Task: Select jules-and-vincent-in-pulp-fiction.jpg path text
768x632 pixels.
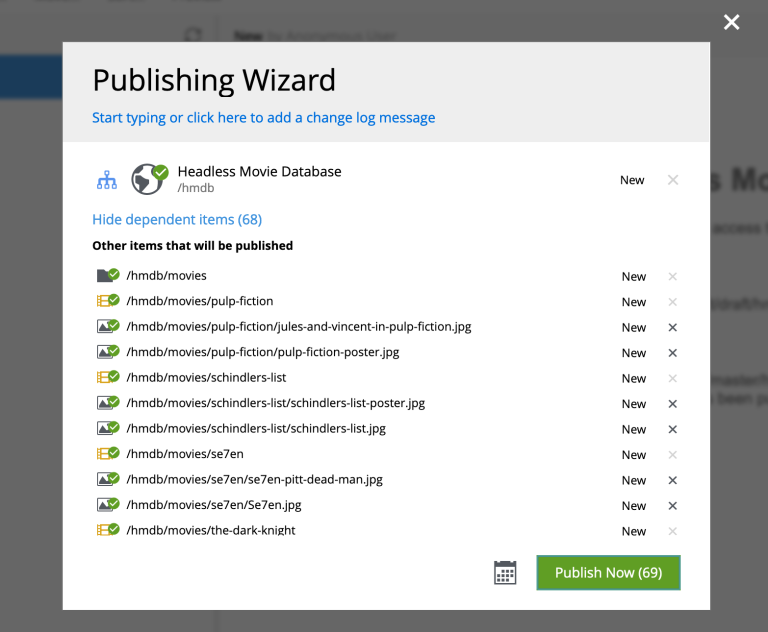Action: [299, 326]
